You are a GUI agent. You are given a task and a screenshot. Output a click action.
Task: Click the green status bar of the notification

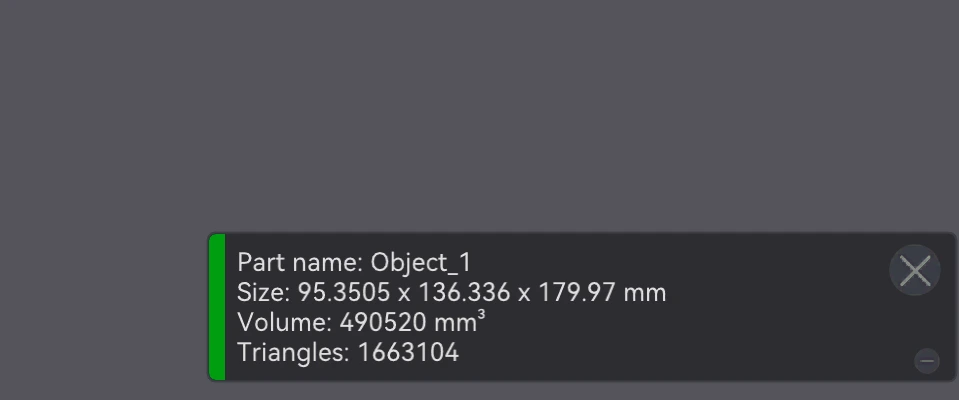(x=217, y=307)
